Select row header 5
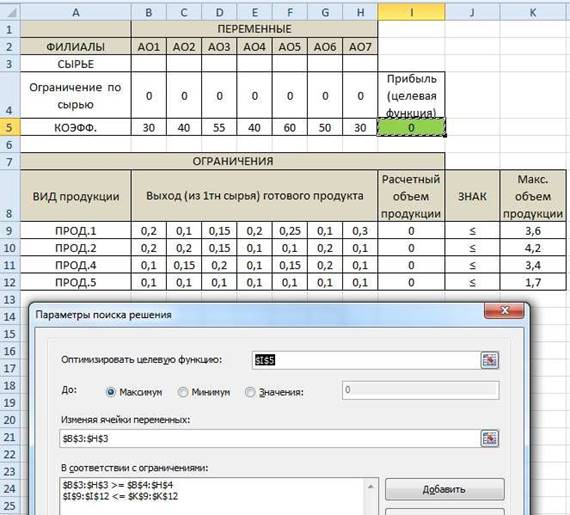Viewport: 570px width, 515px height. [10, 128]
